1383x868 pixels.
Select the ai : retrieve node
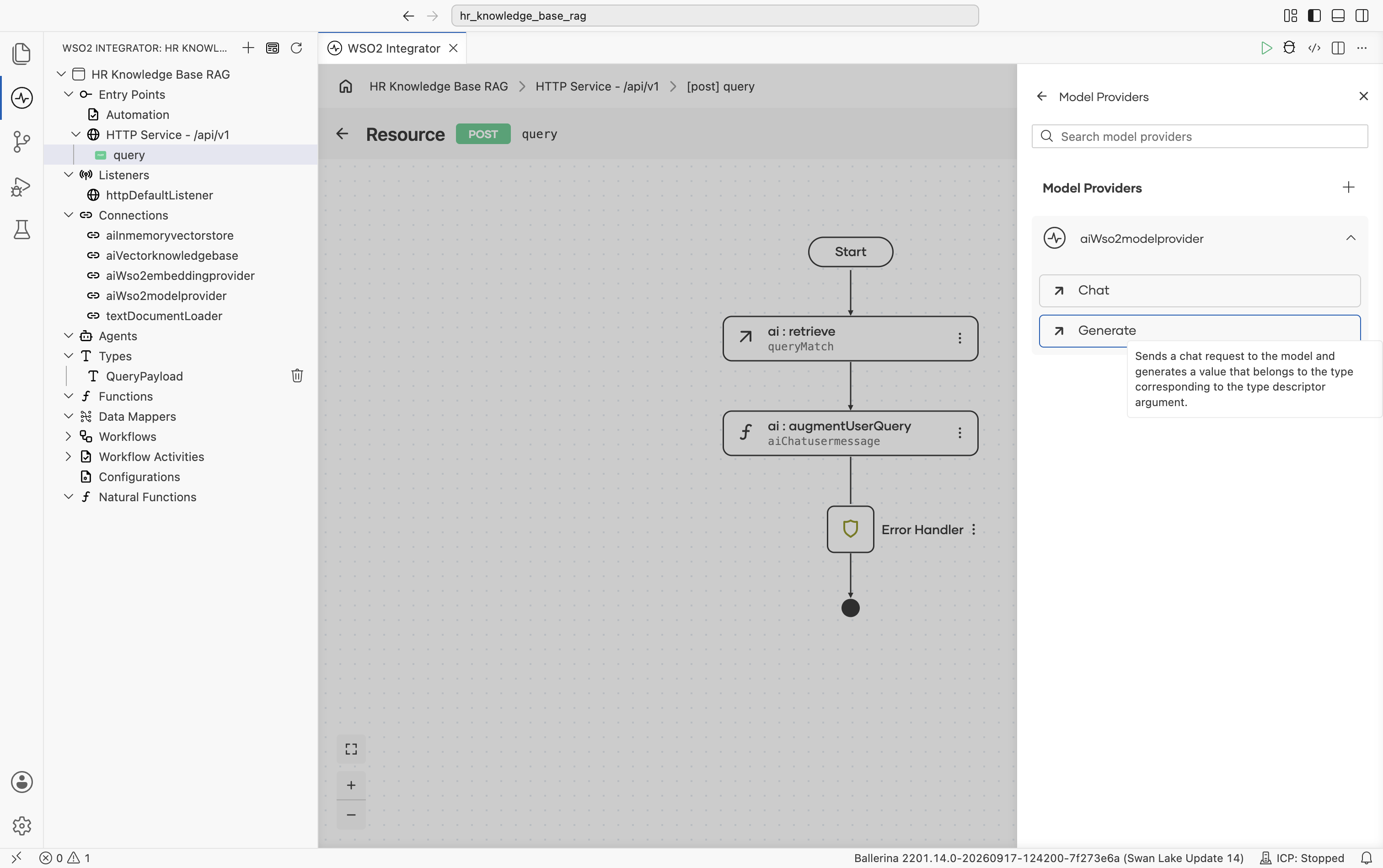click(850, 339)
